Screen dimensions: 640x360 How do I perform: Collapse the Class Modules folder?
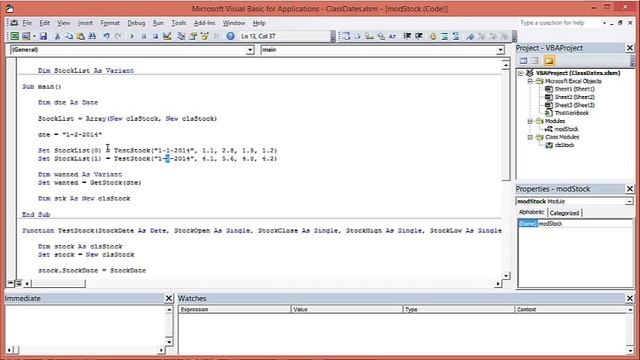(530, 137)
